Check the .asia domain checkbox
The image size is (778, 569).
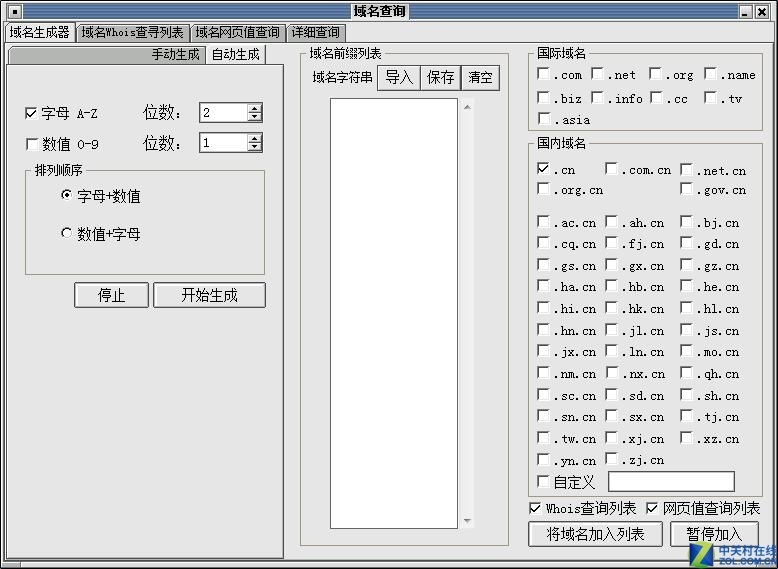544,119
